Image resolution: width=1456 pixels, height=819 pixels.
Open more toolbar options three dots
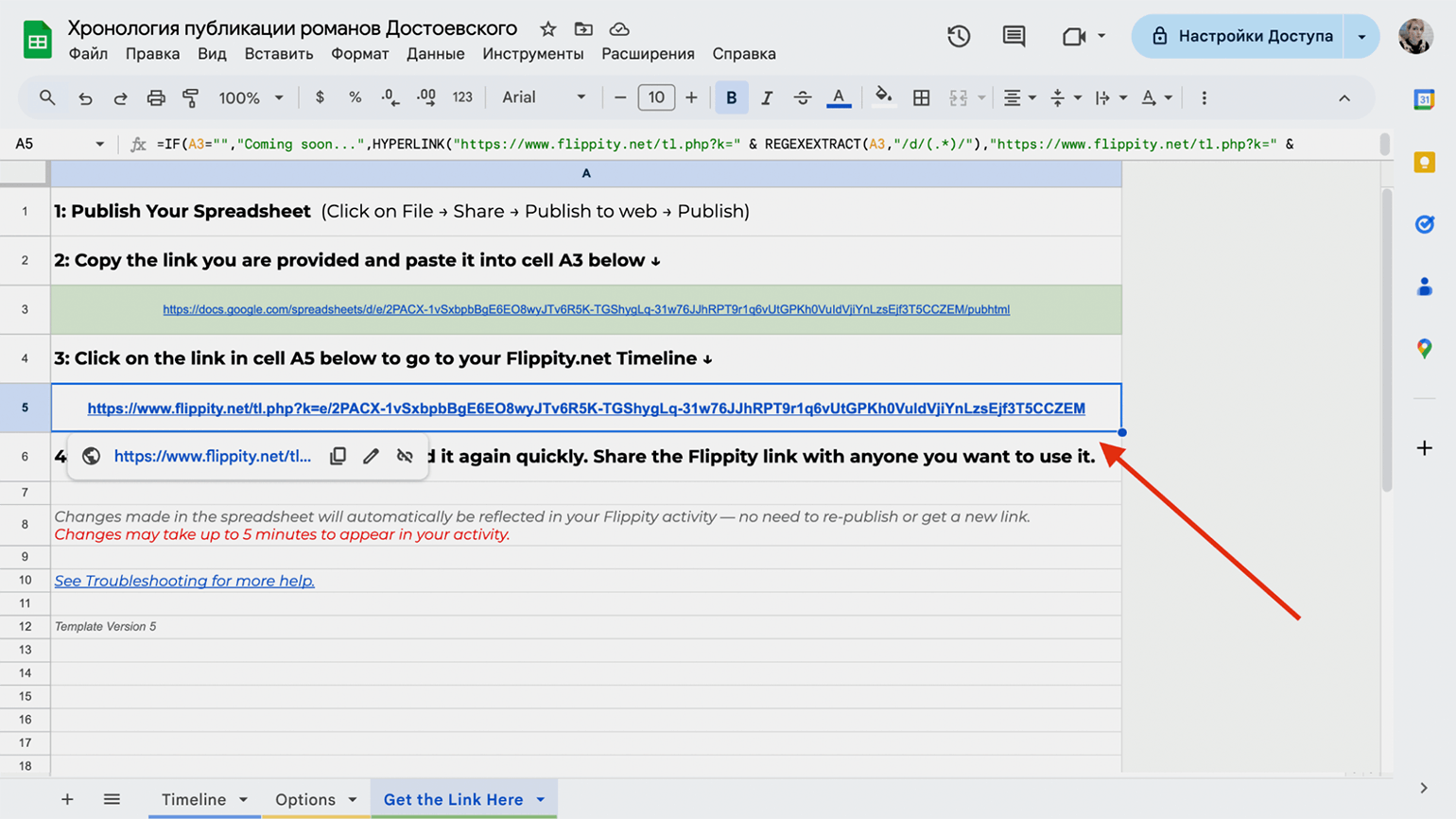(1204, 97)
